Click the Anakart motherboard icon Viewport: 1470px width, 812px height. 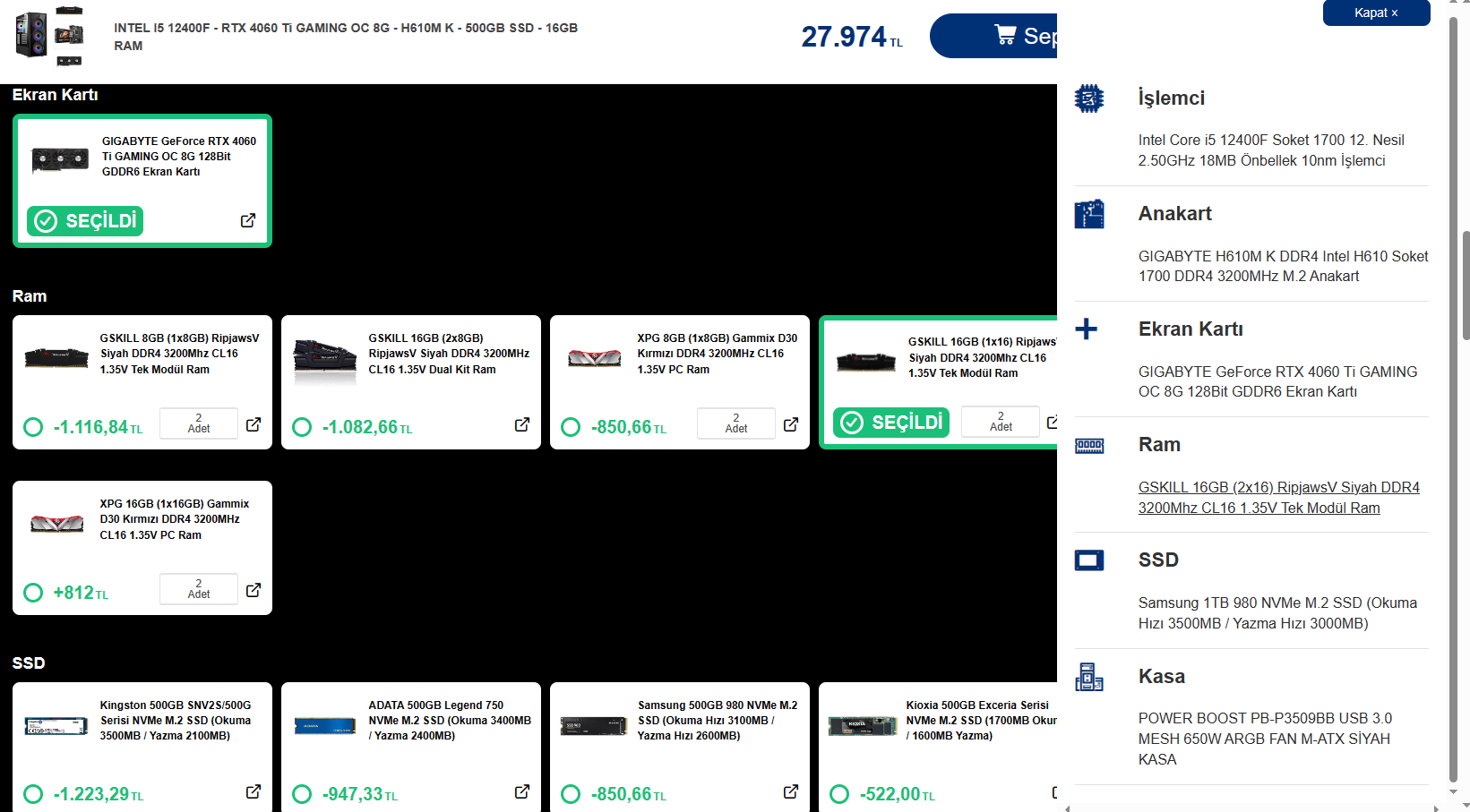(1089, 214)
